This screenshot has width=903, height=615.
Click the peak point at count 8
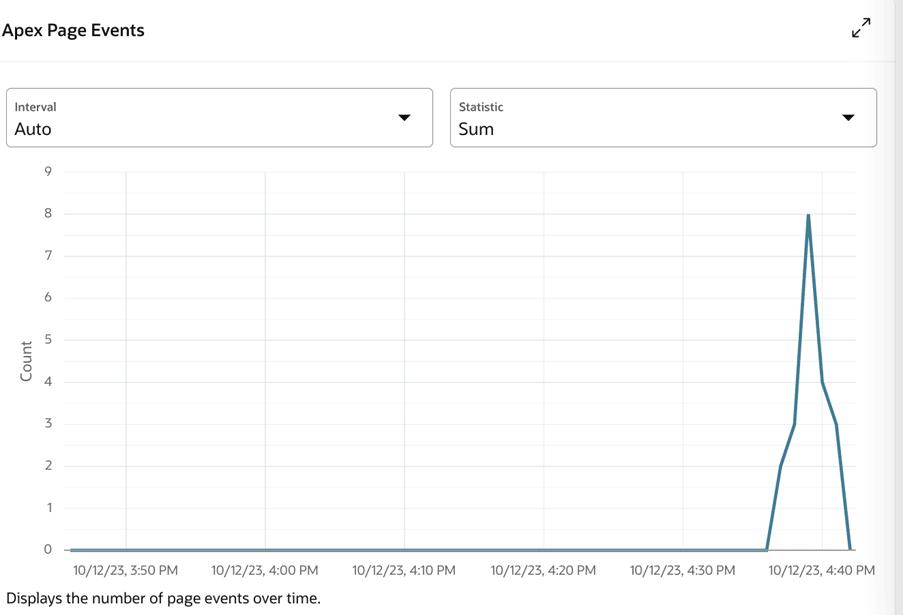click(809, 215)
